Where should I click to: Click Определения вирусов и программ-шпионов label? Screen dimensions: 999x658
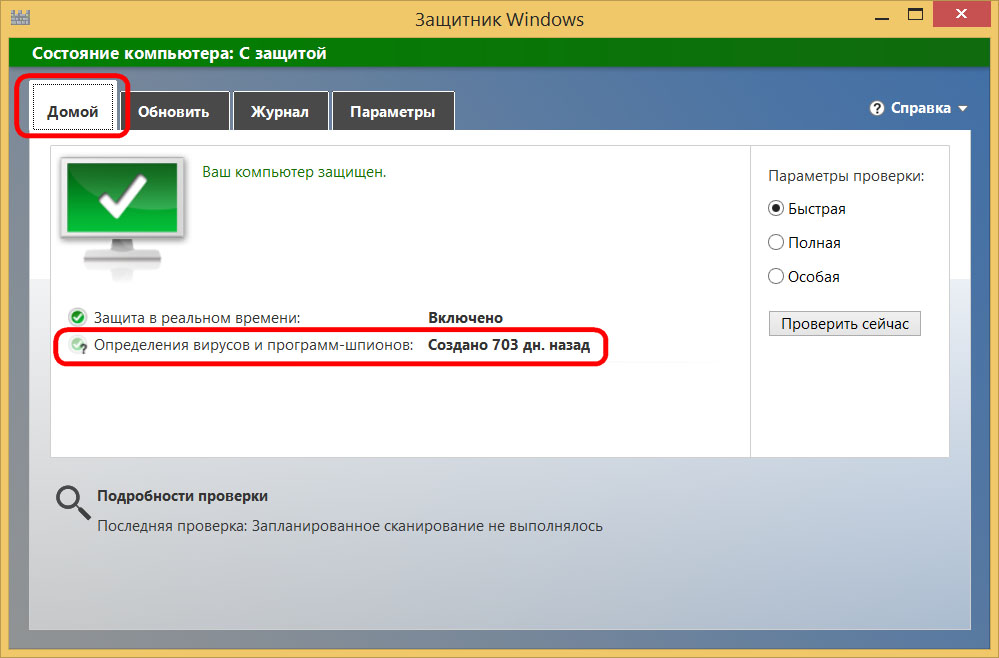click(x=254, y=345)
